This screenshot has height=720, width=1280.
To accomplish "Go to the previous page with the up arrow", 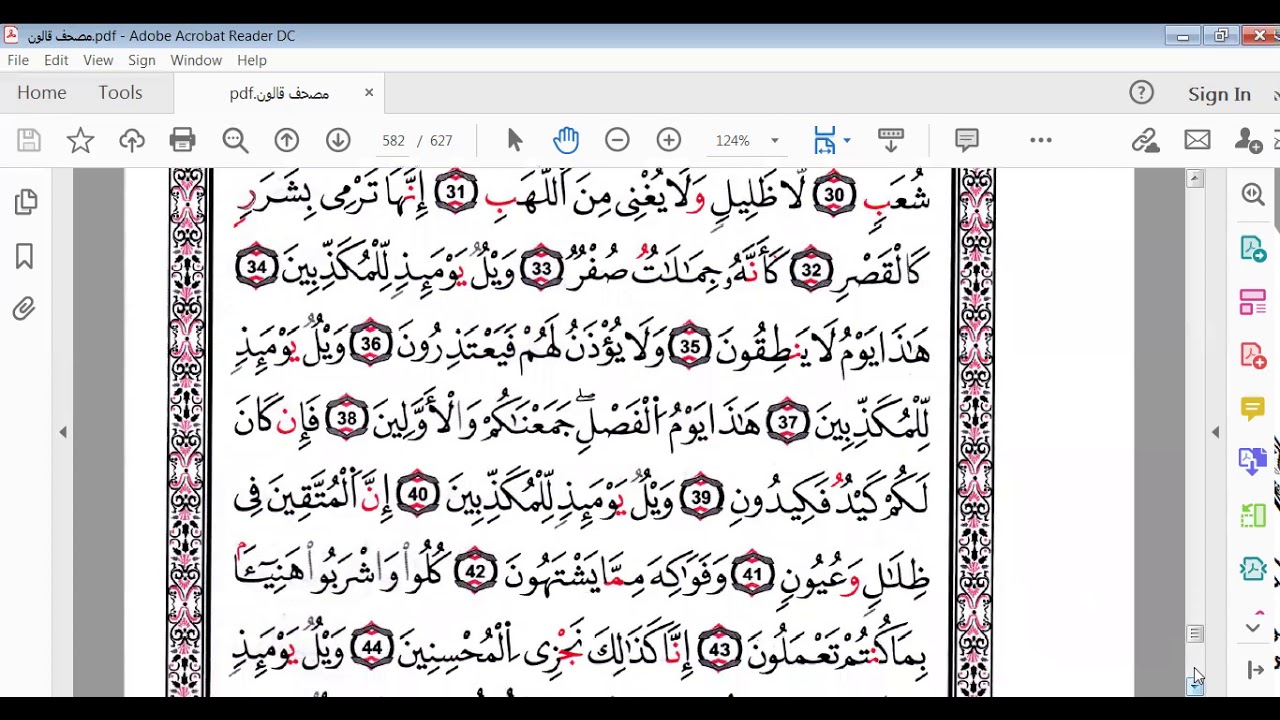I will coord(287,140).
